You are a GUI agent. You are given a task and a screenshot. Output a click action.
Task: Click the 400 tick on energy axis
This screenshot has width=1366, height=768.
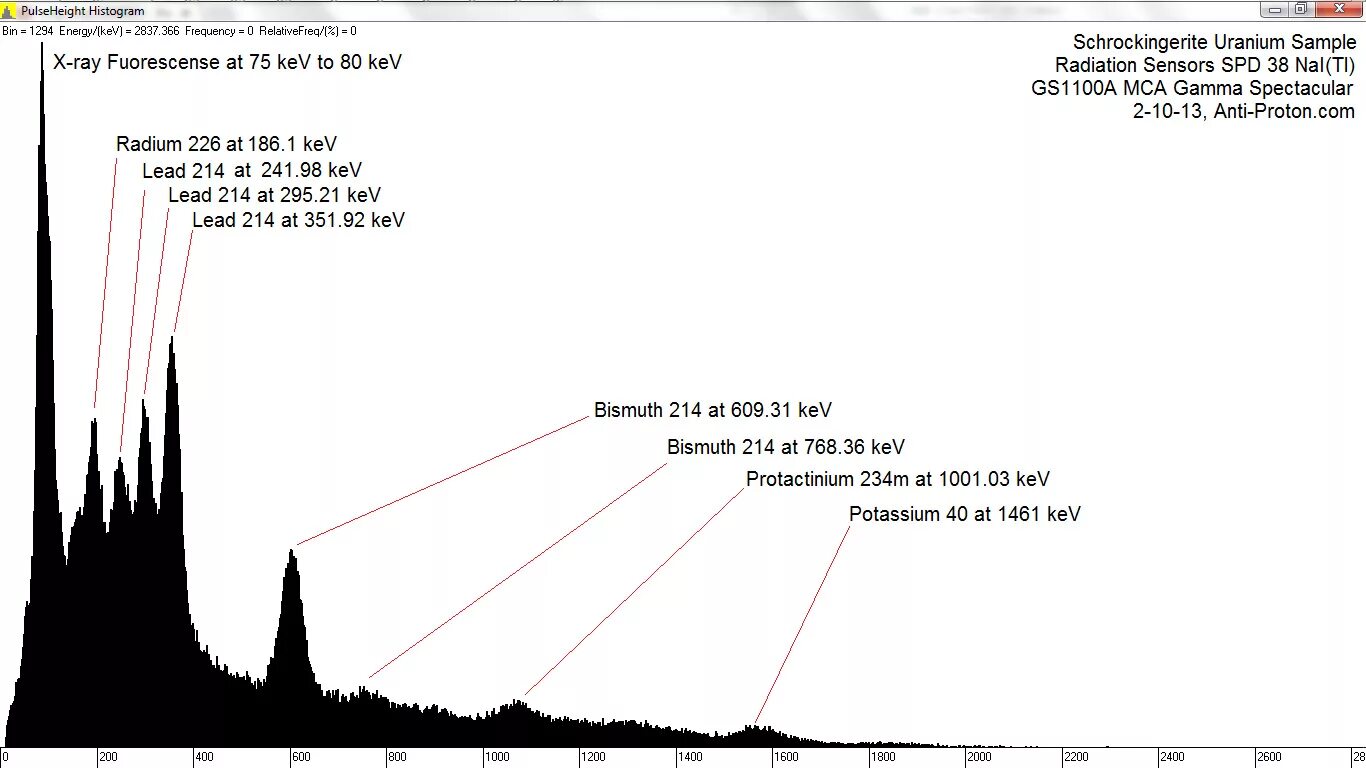pyautogui.click(x=203, y=757)
